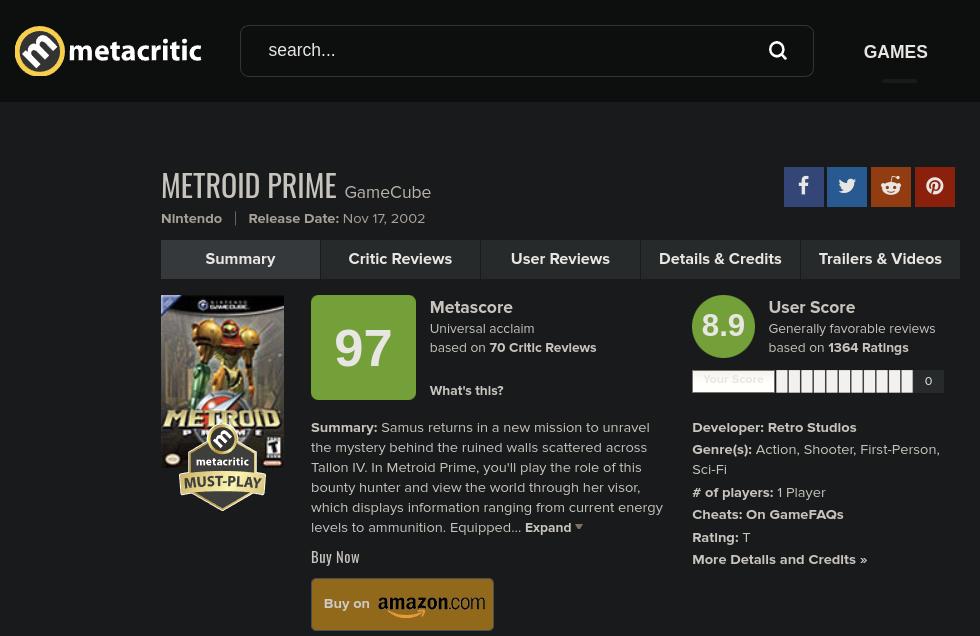The width and height of the screenshot is (980, 636).
Task: Click the Release Date Nov 17, 2002 text
Action: point(336,219)
